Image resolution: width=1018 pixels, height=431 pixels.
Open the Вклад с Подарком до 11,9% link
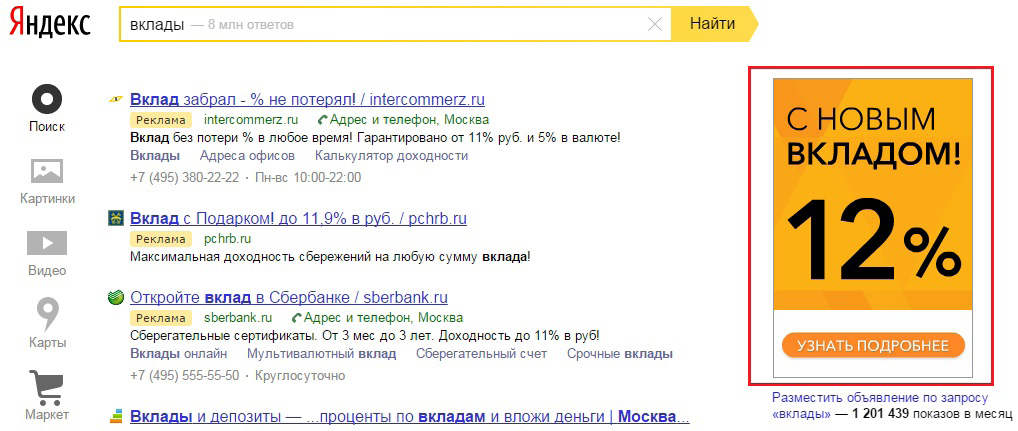coord(299,219)
